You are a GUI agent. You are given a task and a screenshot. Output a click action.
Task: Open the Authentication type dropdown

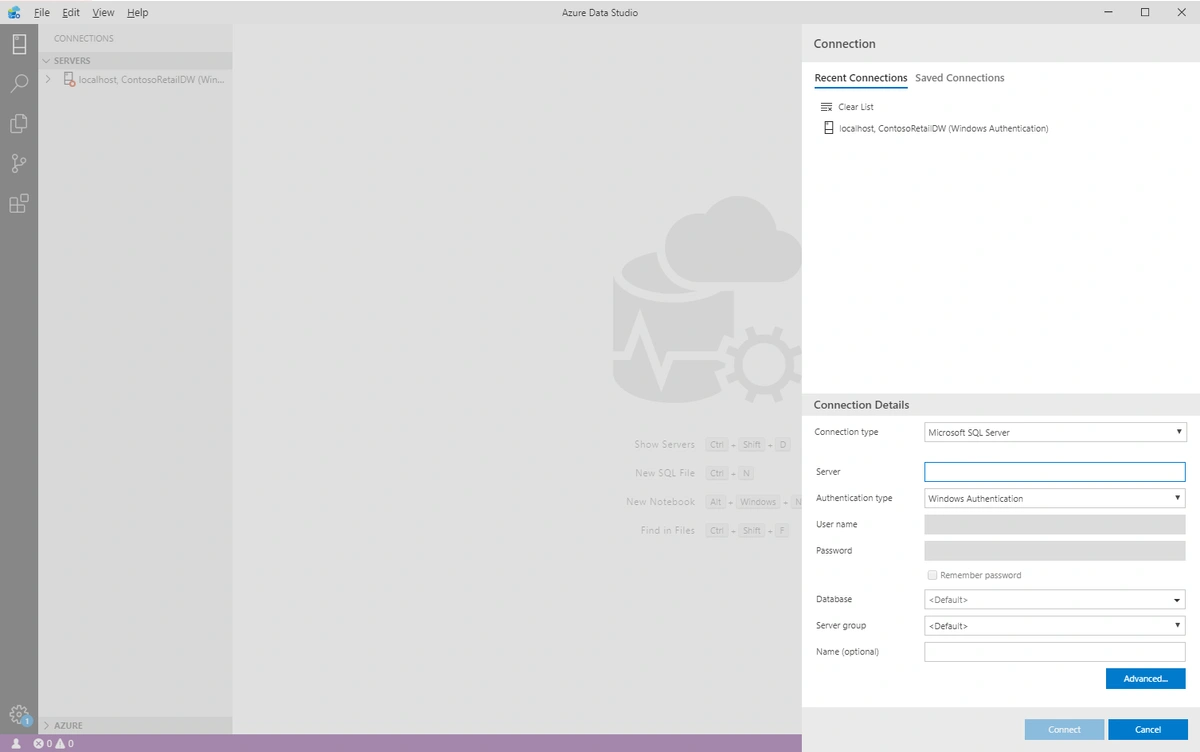[1055, 498]
